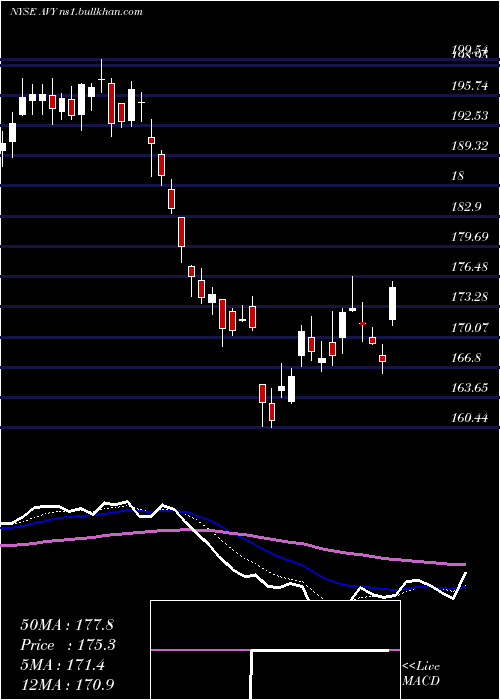500x700 pixels.
Task: Click the last white candlestick on the right
Action: (x=392, y=303)
